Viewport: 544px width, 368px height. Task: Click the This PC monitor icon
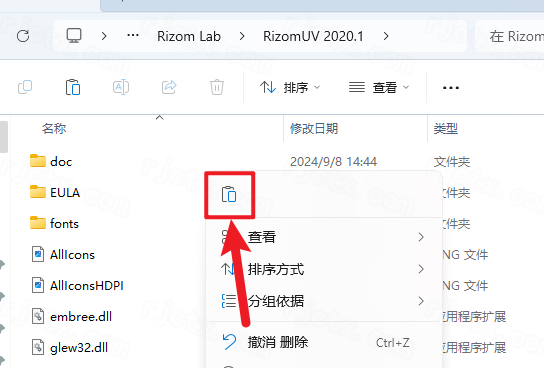pos(74,36)
